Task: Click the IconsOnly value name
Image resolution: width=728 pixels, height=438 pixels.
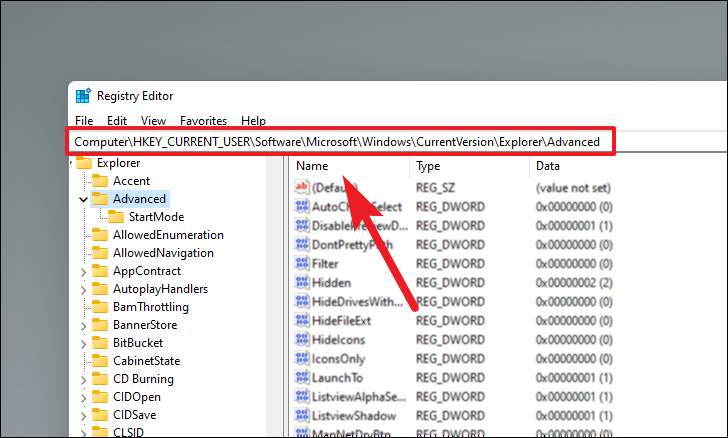Action: (338, 359)
